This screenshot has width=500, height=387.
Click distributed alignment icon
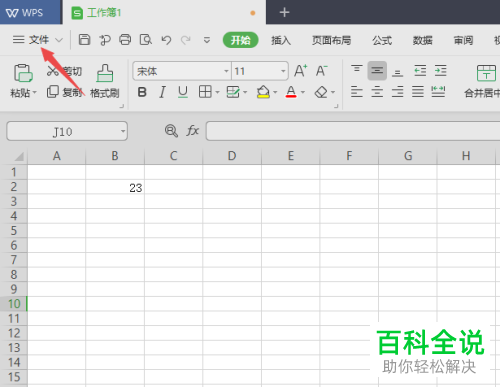438,92
